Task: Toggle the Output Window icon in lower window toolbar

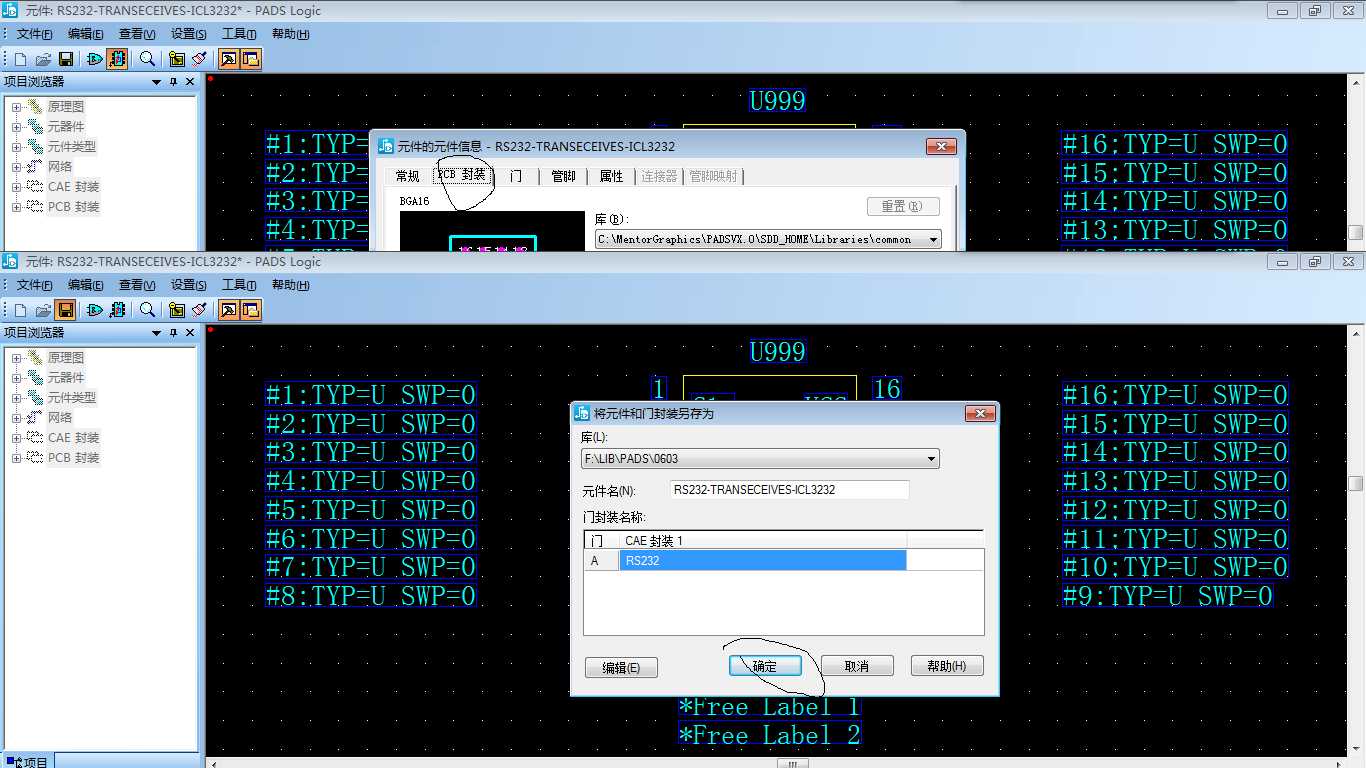Action: coord(229,310)
